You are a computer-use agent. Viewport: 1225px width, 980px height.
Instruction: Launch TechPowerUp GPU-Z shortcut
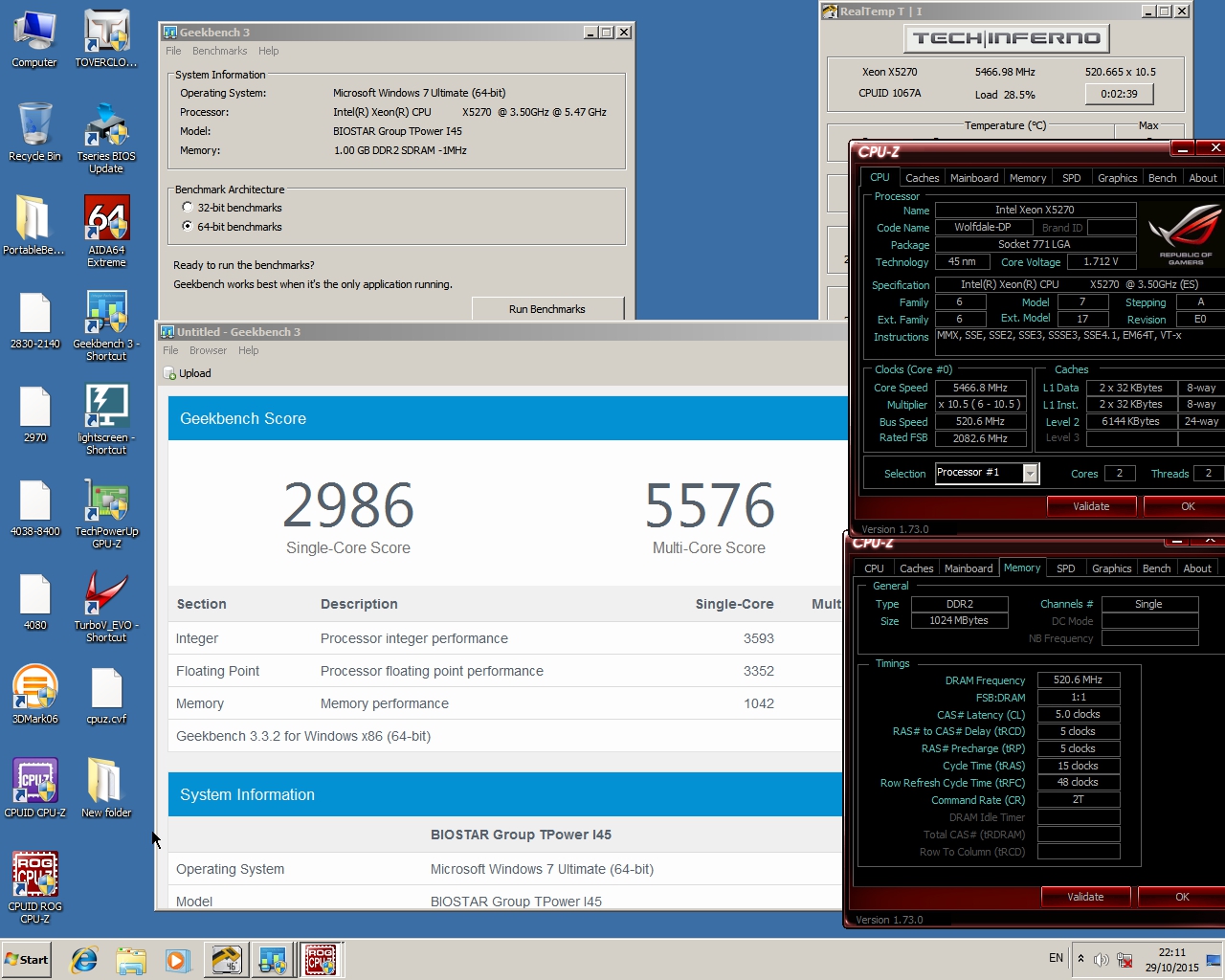tap(106, 514)
